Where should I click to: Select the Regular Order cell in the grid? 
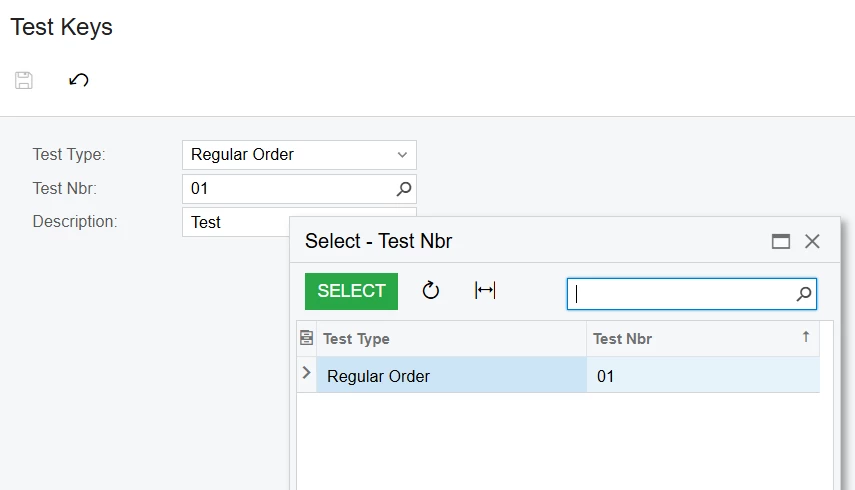click(451, 376)
